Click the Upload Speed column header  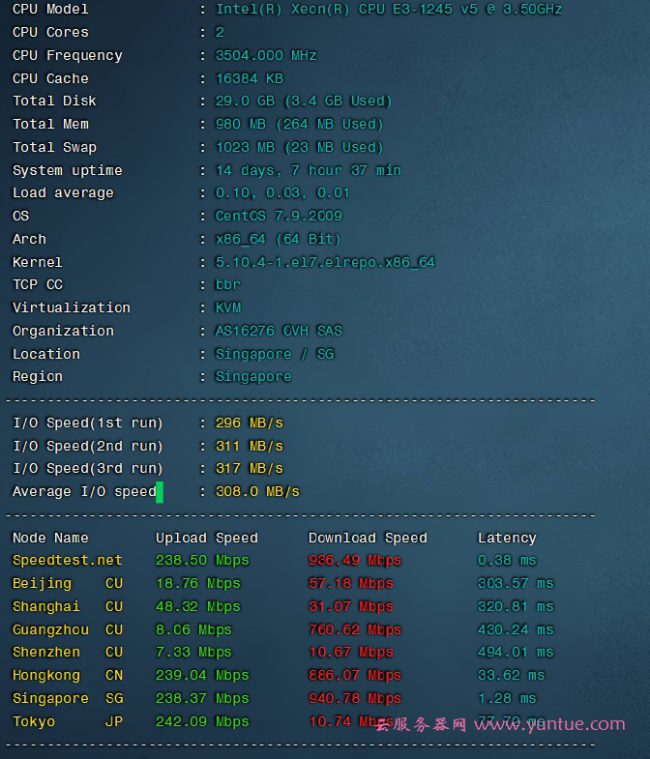(206, 538)
